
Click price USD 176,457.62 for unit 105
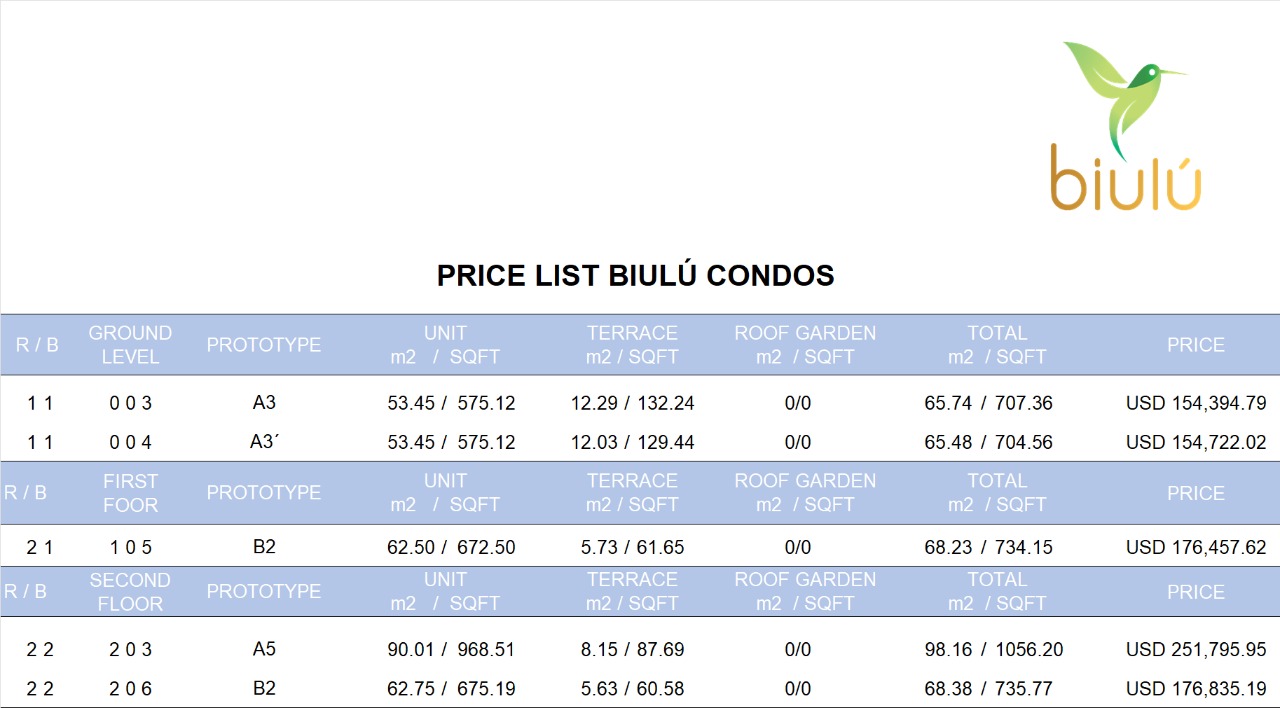click(x=1196, y=548)
